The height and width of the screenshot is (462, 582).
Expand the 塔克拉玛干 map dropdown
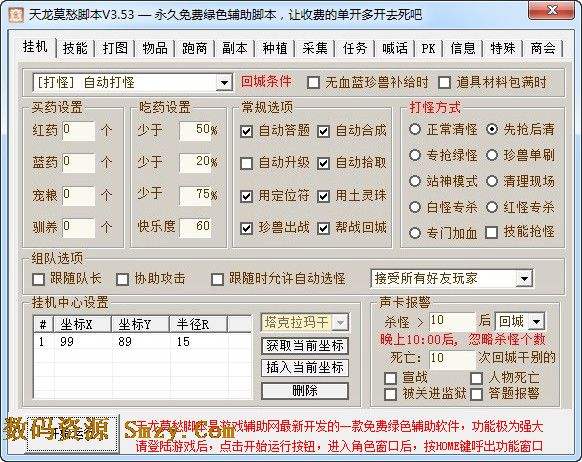point(340,322)
